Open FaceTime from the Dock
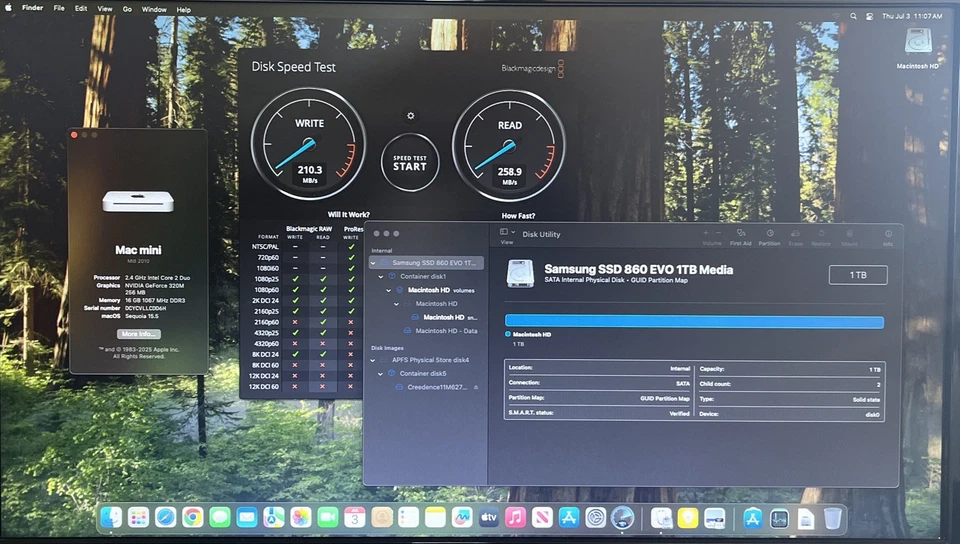 pyautogui.click(x=328, y=518)
